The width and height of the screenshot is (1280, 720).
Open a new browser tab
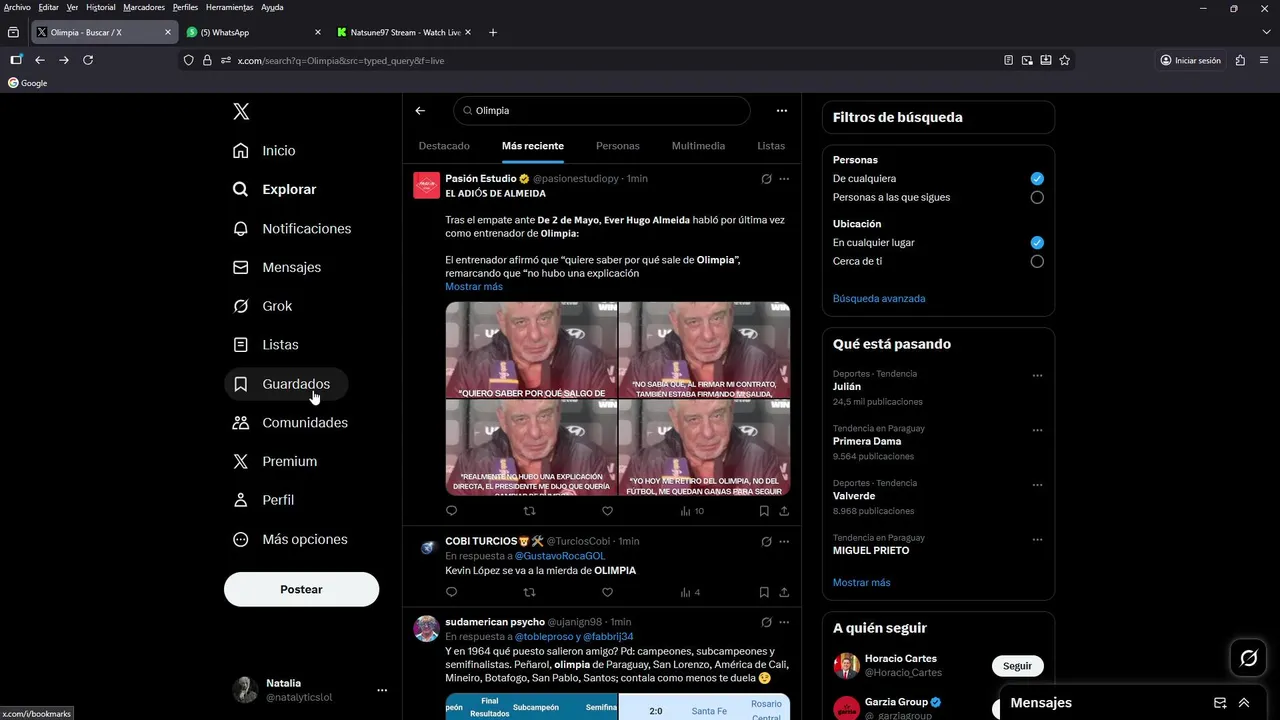point(493,32)
